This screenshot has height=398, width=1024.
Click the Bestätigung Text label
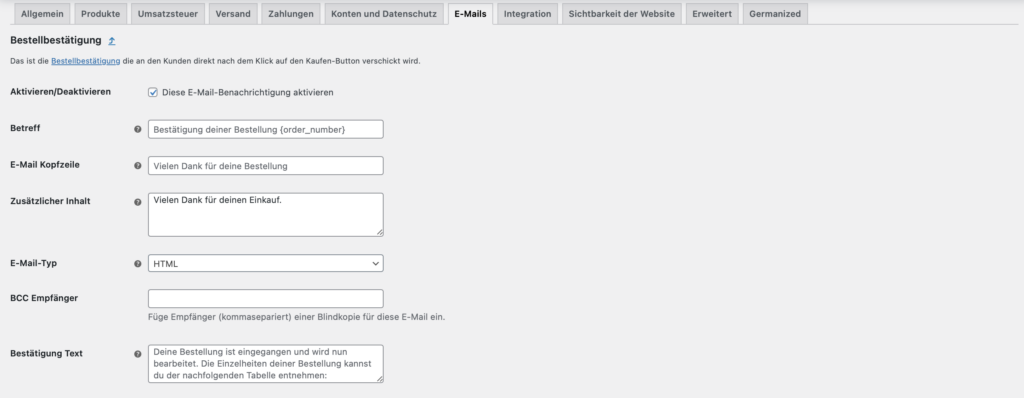[46, 354]
